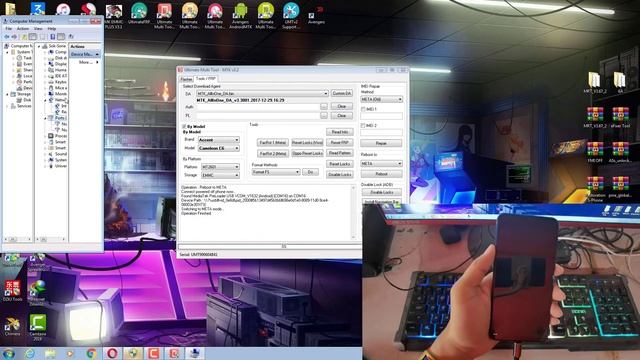
Task: Open Help menu in Computer Management
Action: point(52,29)
